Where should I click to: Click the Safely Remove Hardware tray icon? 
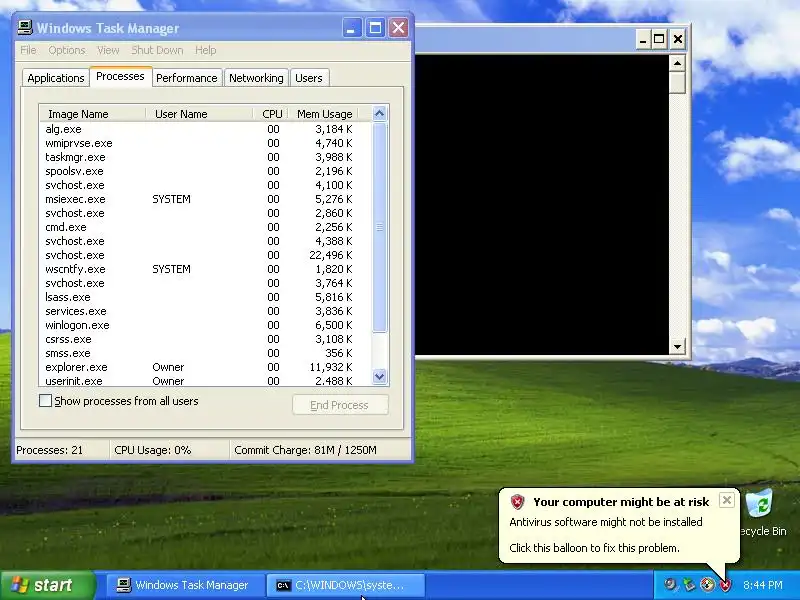tap(689, 585)
